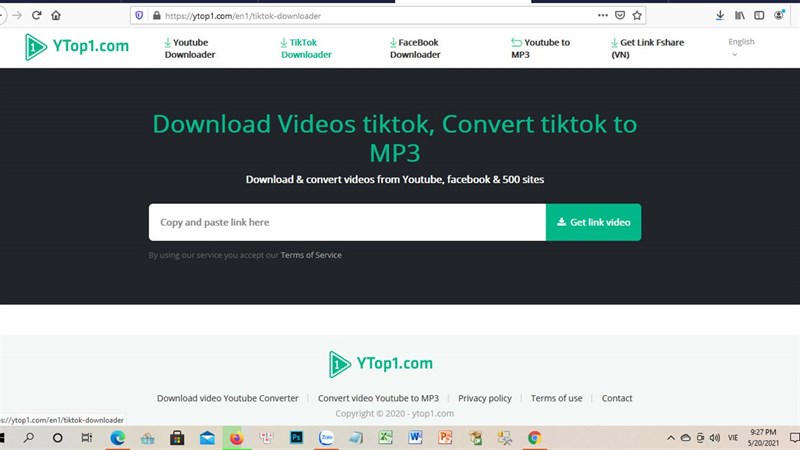Open Windows notification center
Viewport: 800px width, 450px height.
[793, 438]
